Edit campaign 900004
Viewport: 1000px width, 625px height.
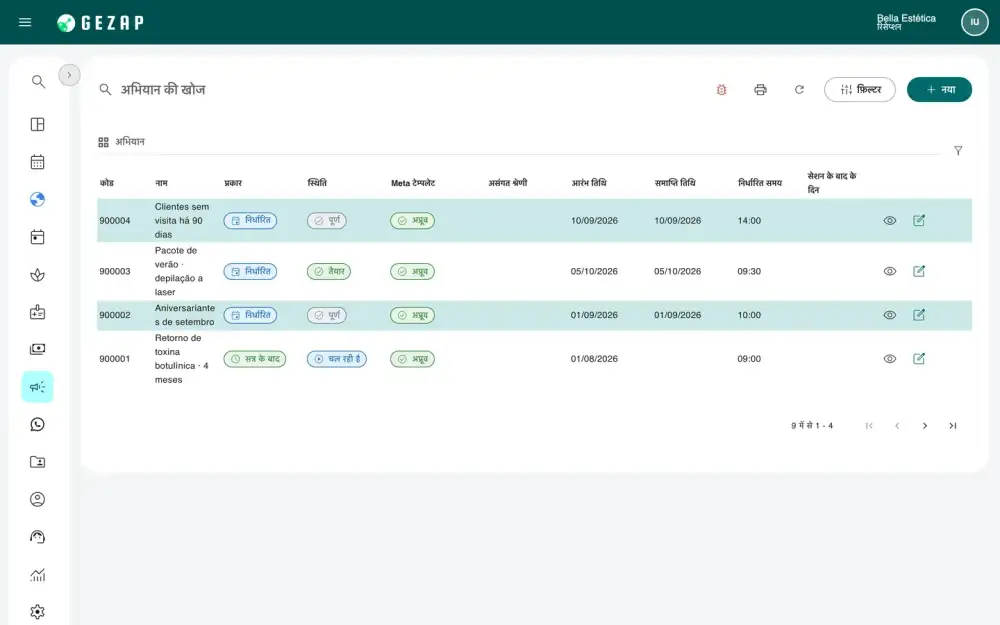(x=919, y=221)
